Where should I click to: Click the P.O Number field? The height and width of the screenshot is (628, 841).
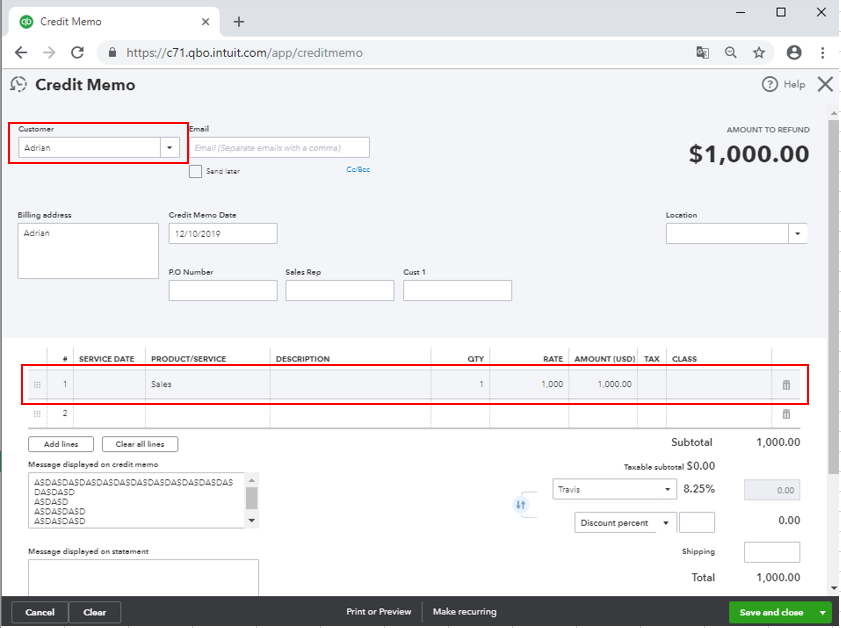pos(223,291)
